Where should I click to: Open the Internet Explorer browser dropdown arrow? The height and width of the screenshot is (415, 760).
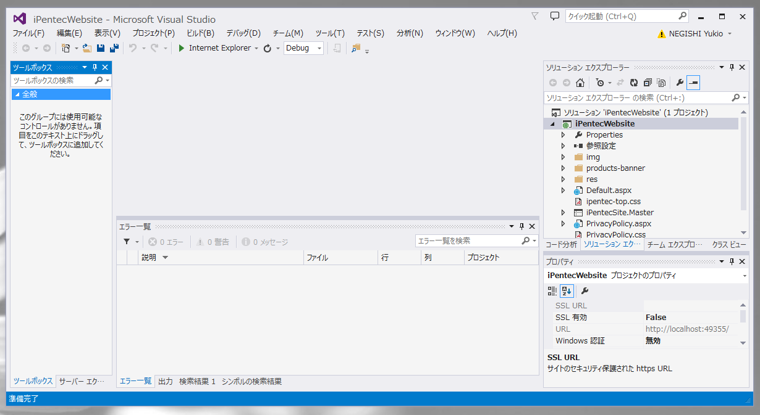point(256,48)
